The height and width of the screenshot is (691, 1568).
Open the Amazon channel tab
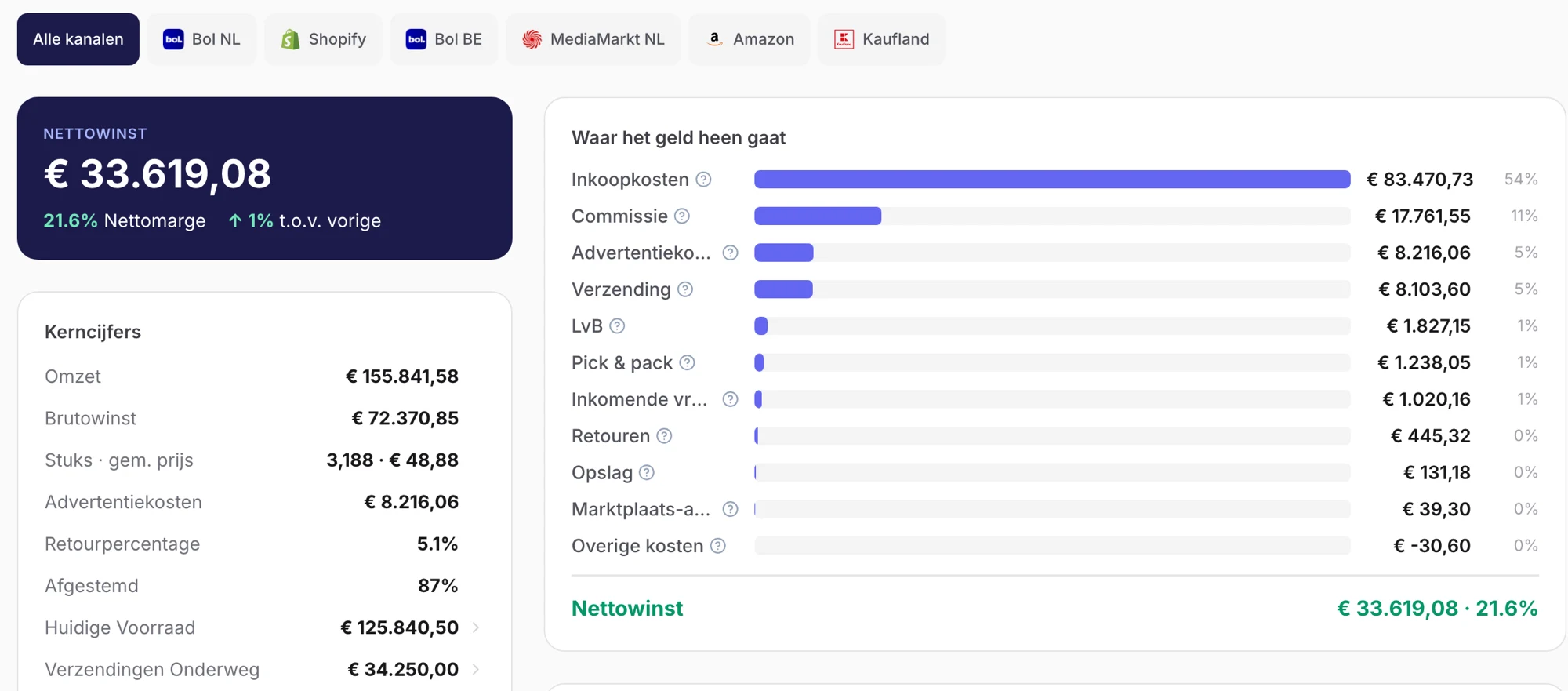[749, 39]
